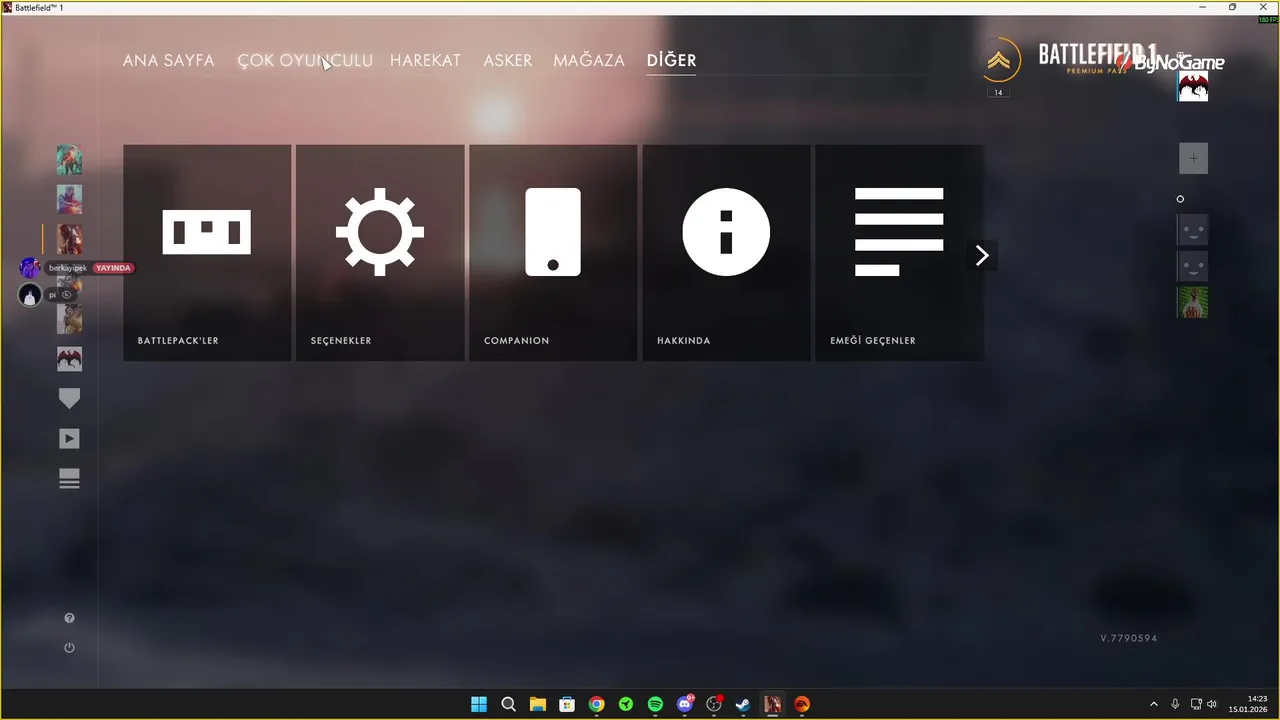Click the version text V.7790594
This screenshot has height=720, width=1280.
(1128, 638)
